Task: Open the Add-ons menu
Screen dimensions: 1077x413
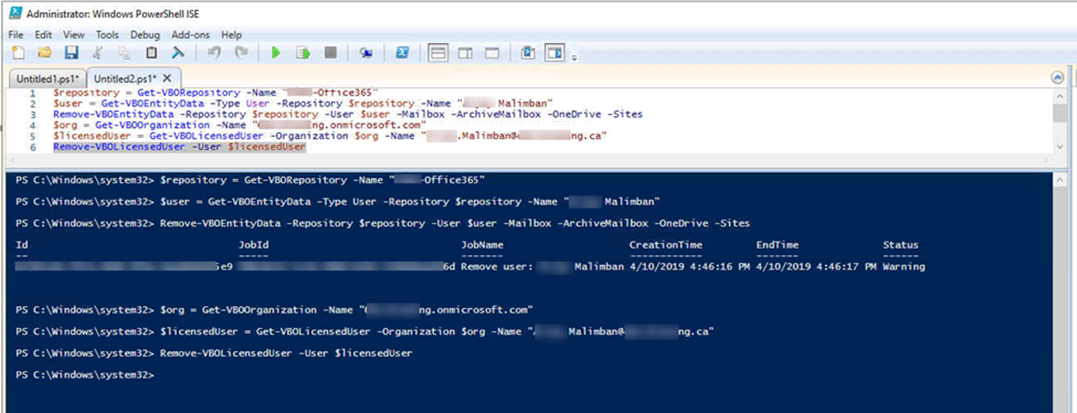Action: 191,34
